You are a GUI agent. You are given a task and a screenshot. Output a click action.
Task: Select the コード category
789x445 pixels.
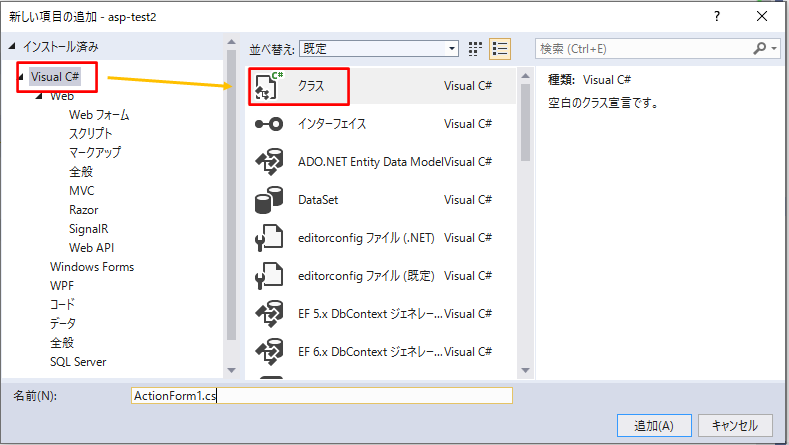coord(62,304)
